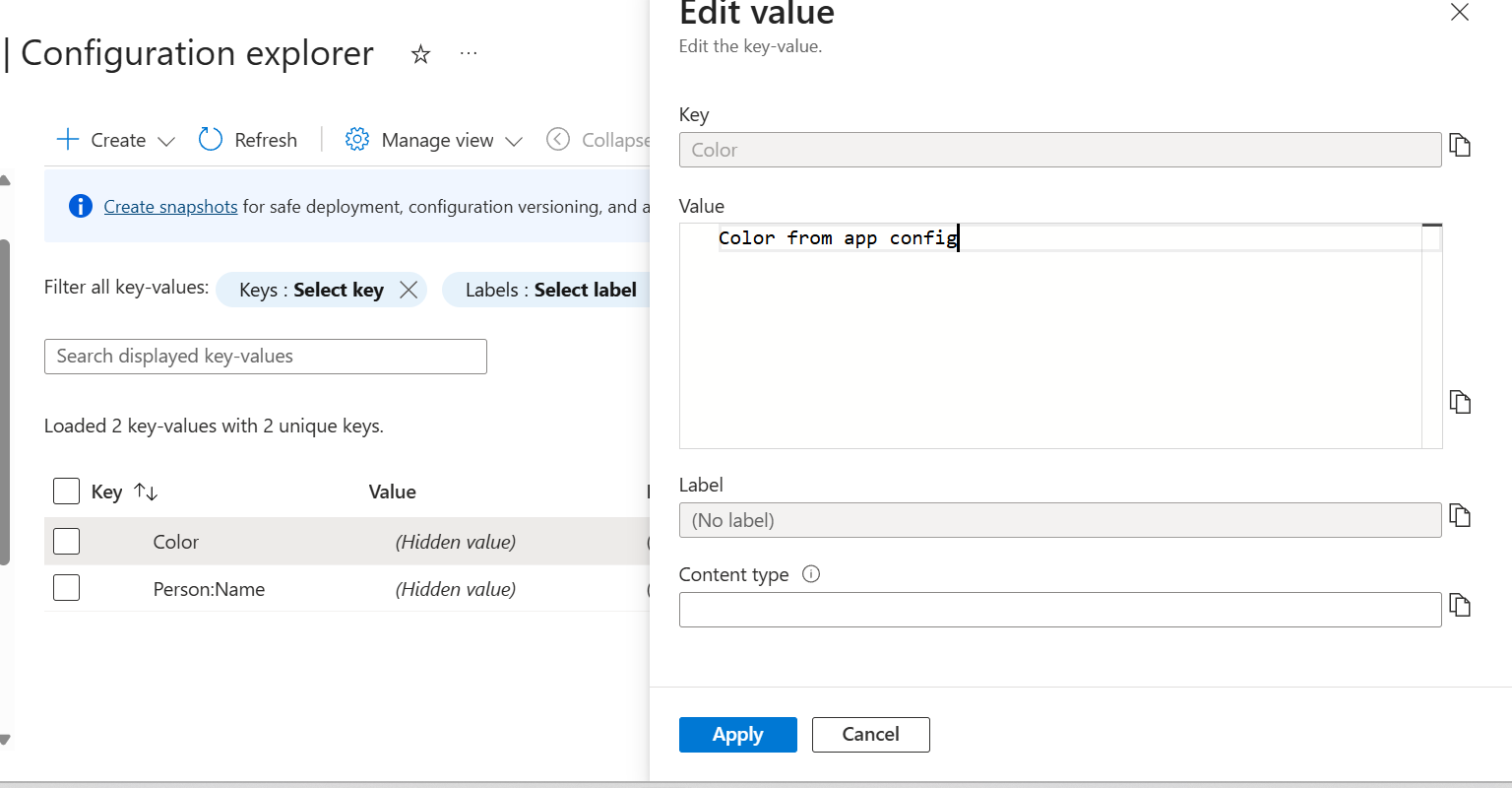1512x788 pixels.
Task: Check the Color row checkbox
Action: (x=66, y=542)
